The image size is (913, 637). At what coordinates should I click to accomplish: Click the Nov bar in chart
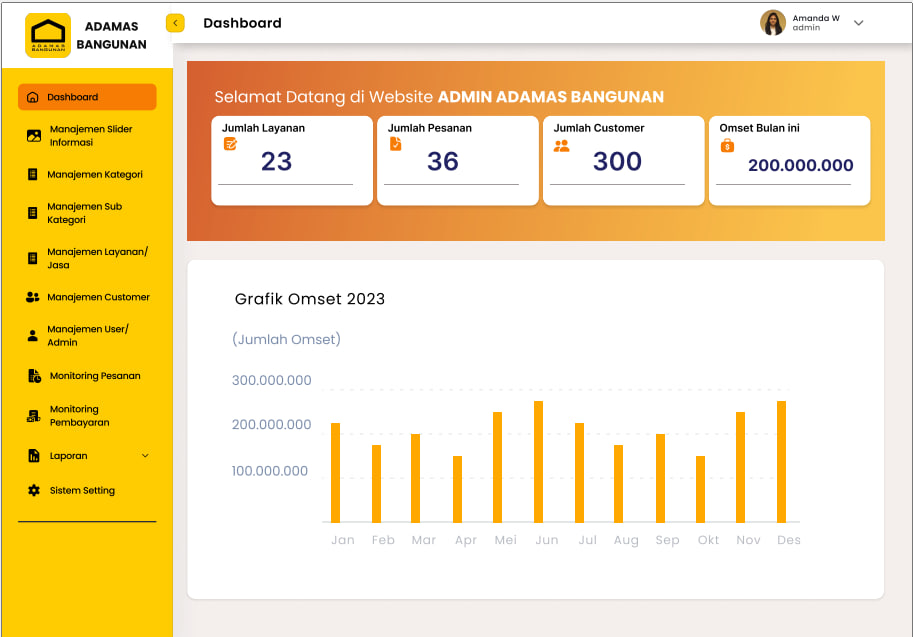point(741,467)
